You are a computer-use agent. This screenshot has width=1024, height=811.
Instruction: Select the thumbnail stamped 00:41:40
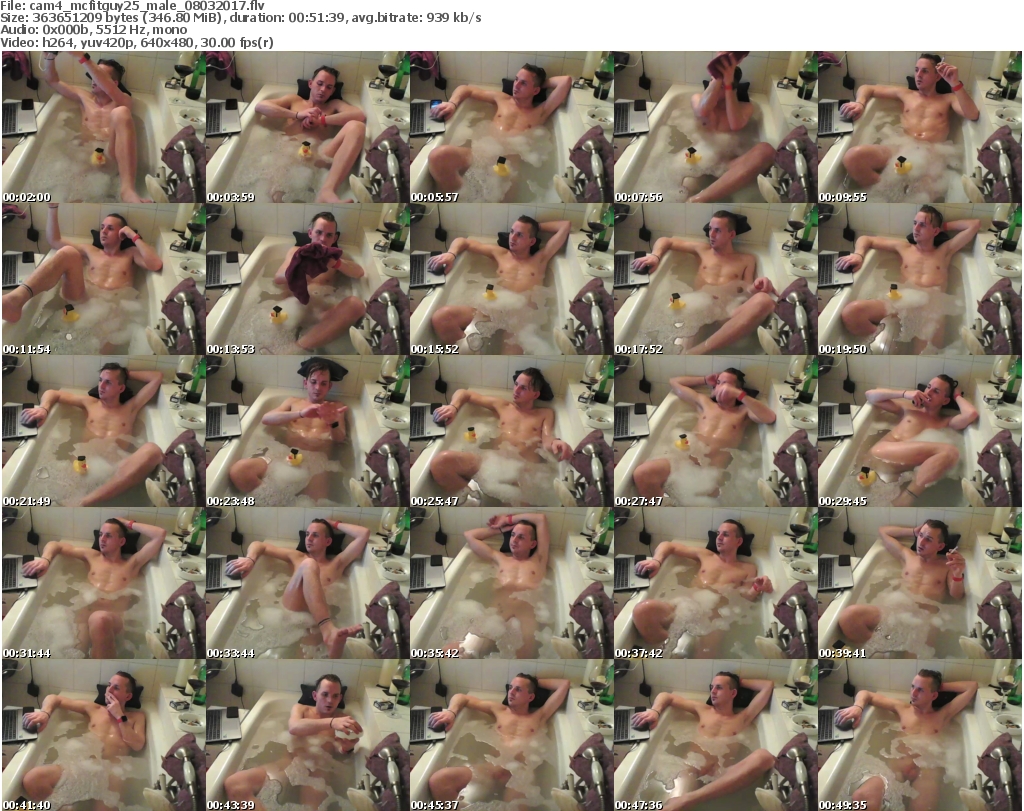pos(104,735)
